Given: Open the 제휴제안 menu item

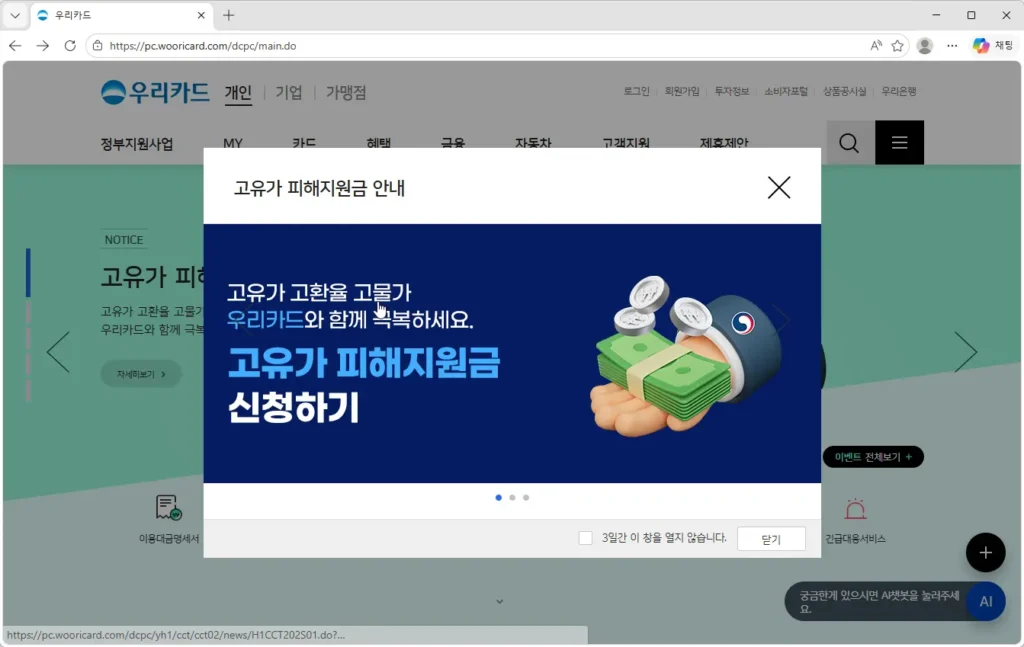Looking at the screenshot, I should click(x=724, y=142).
